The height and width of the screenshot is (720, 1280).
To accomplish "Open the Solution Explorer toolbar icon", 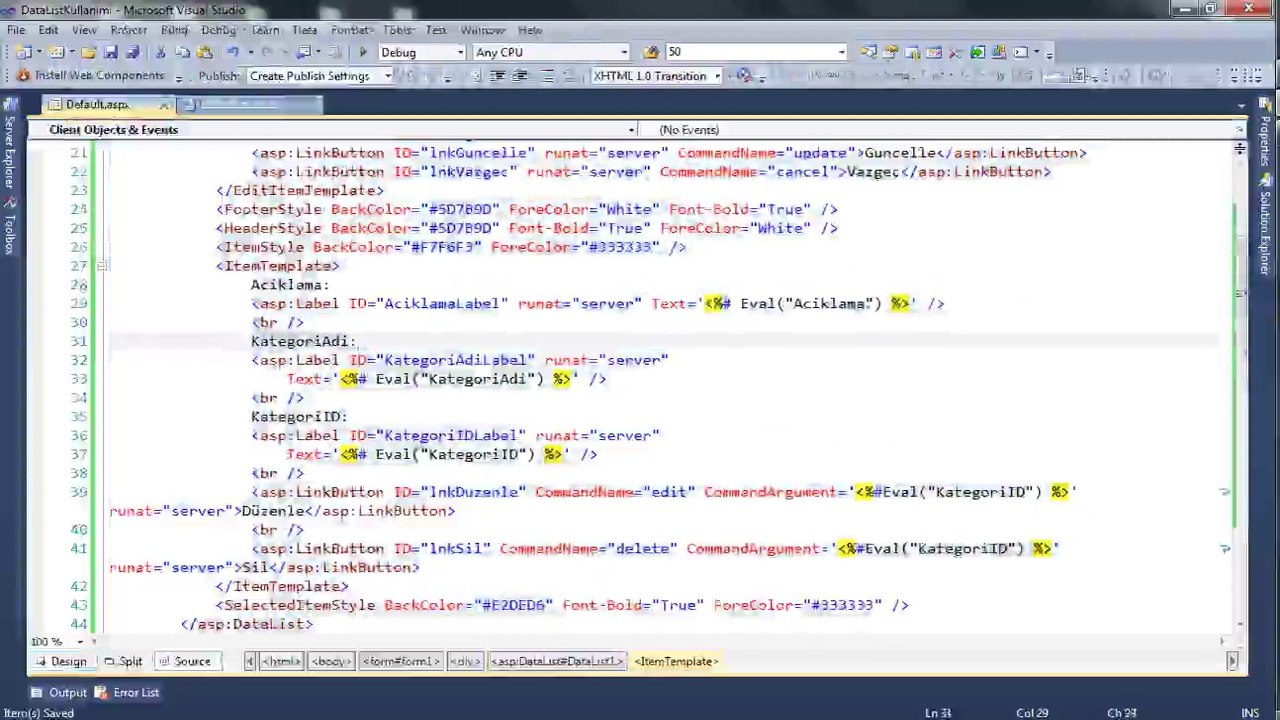I will pos(868,52).
